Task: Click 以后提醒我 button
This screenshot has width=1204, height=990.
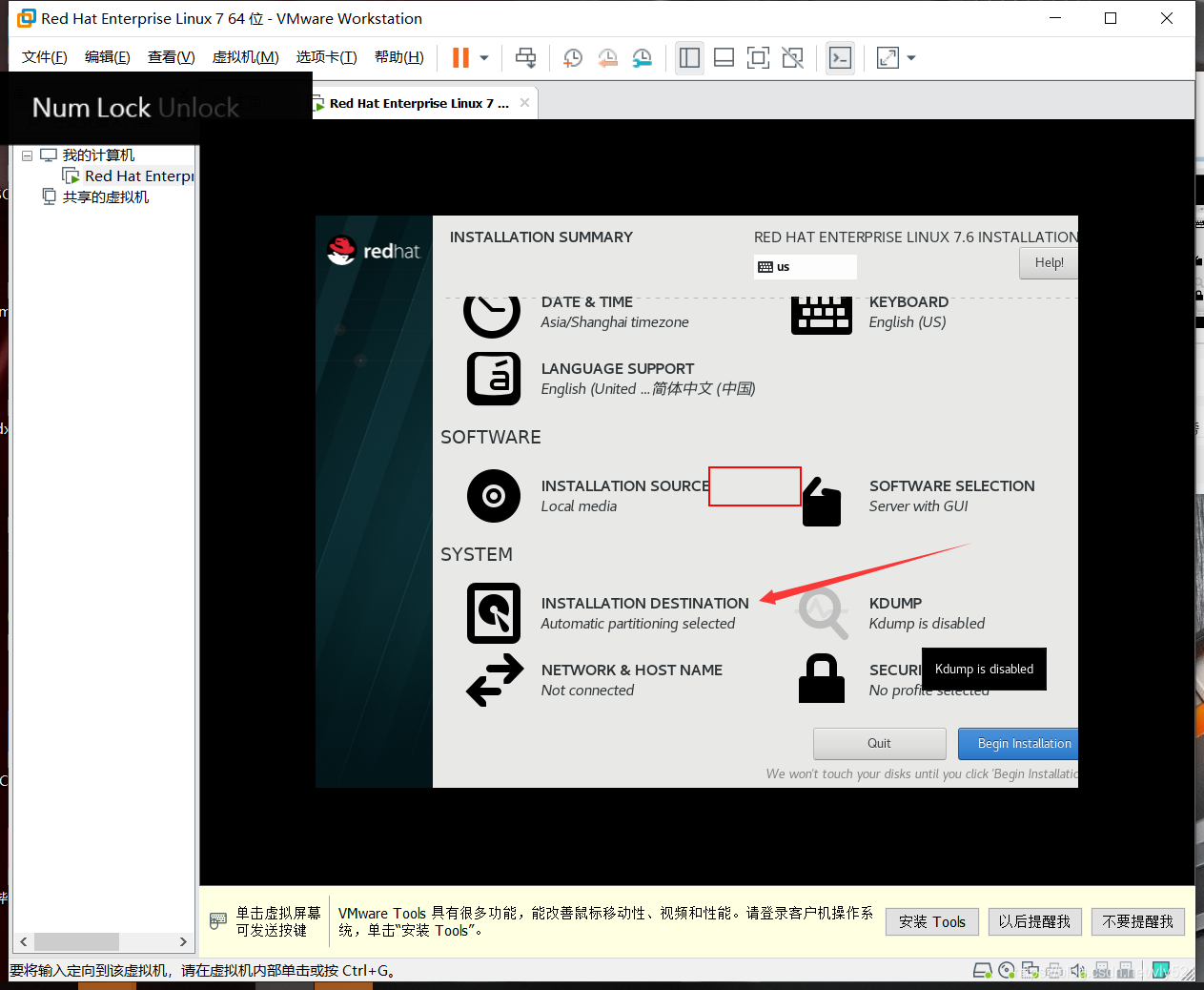Action: pyautogui.click(x=1034, y=922)
